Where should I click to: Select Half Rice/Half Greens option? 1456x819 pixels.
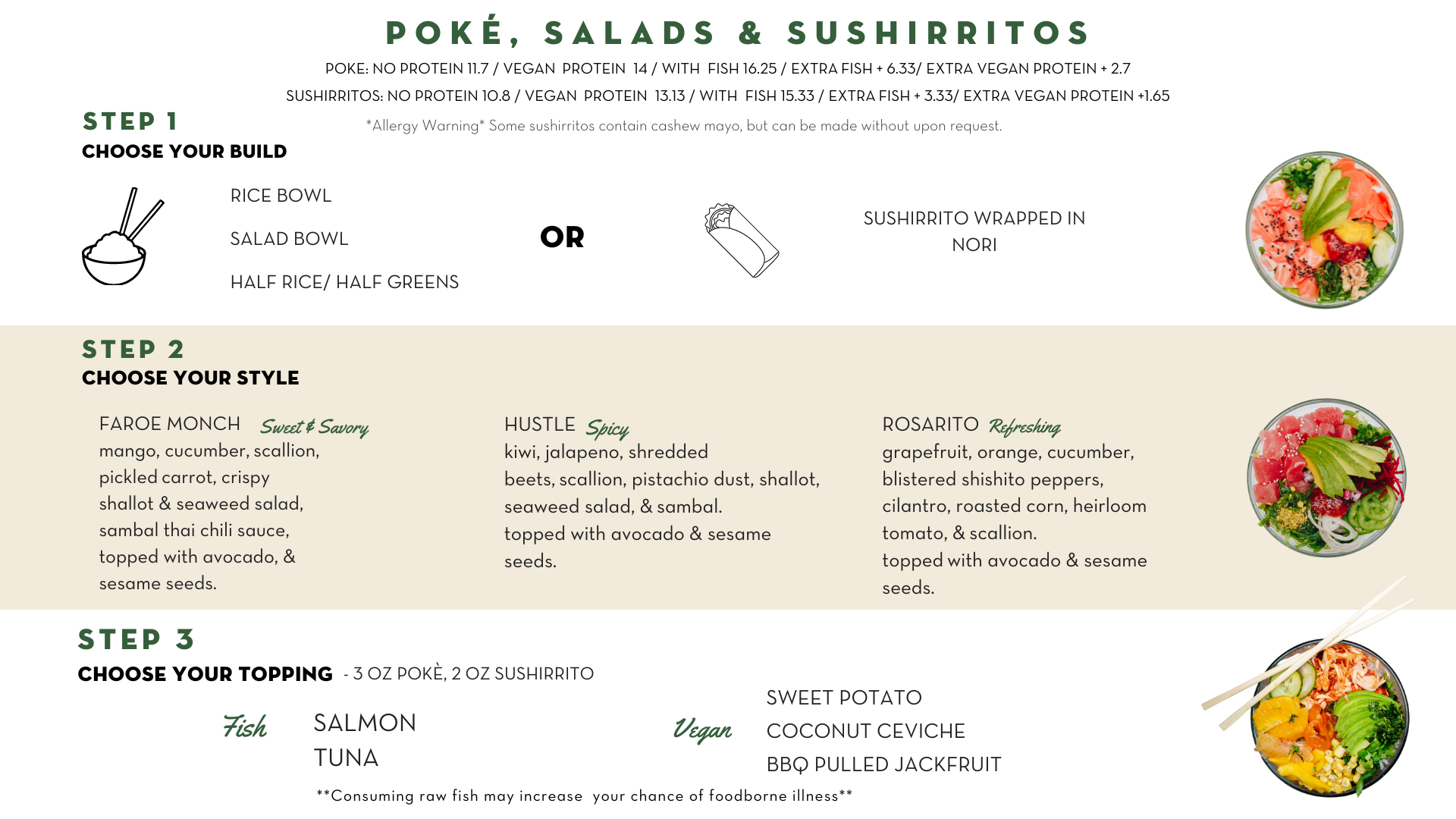coord(344,282)
